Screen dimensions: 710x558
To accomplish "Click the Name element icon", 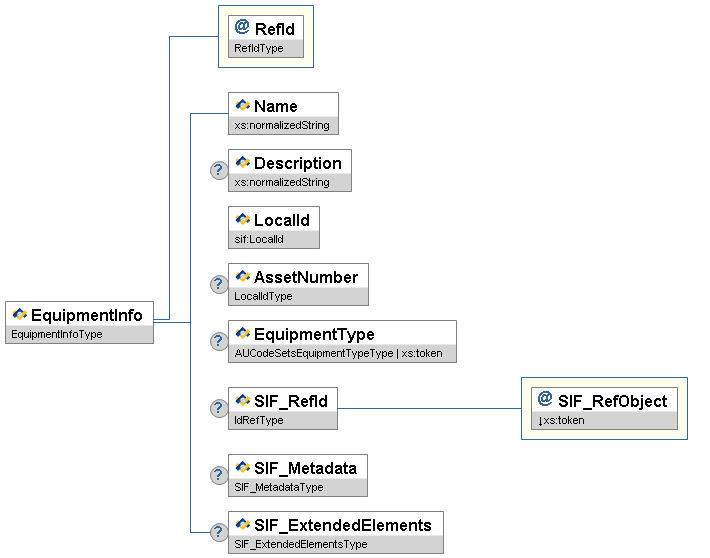I will point(242,105).
